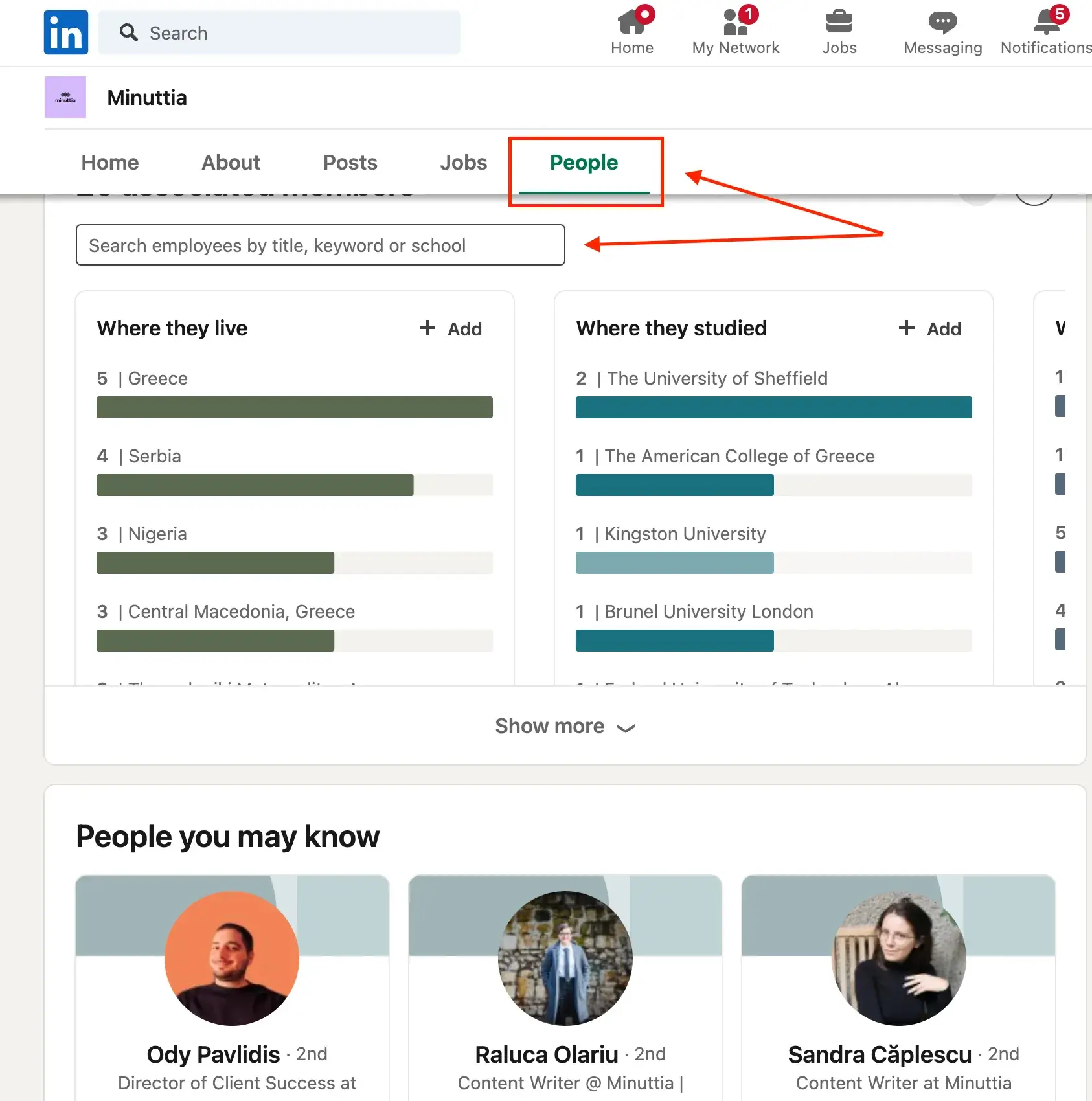Click the '5 | Greece' label
The height and width of the screenshot is (1101, 1092).
[142, 378]
